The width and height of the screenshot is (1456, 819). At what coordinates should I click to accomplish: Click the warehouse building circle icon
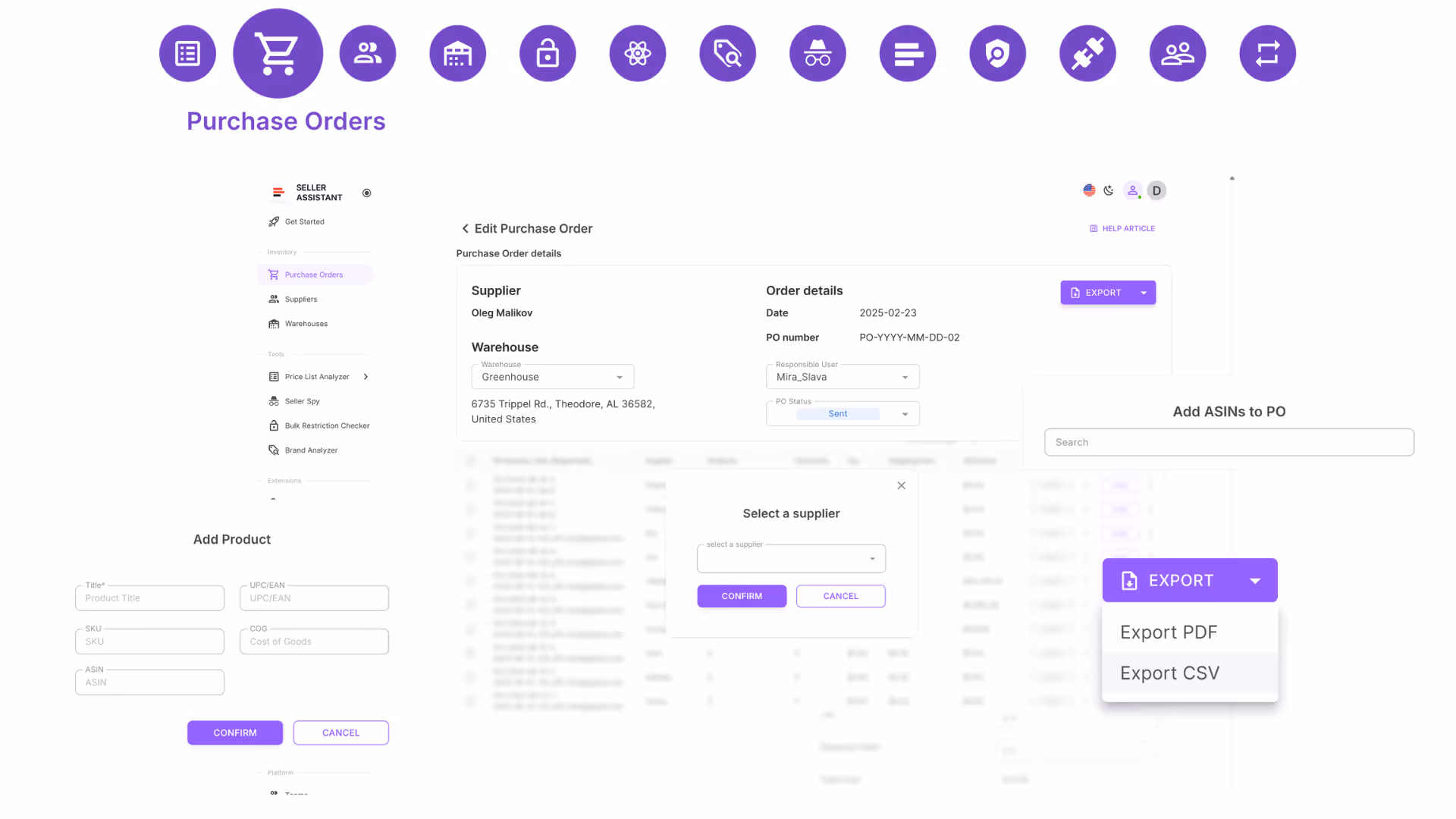(x=457, y=53)
